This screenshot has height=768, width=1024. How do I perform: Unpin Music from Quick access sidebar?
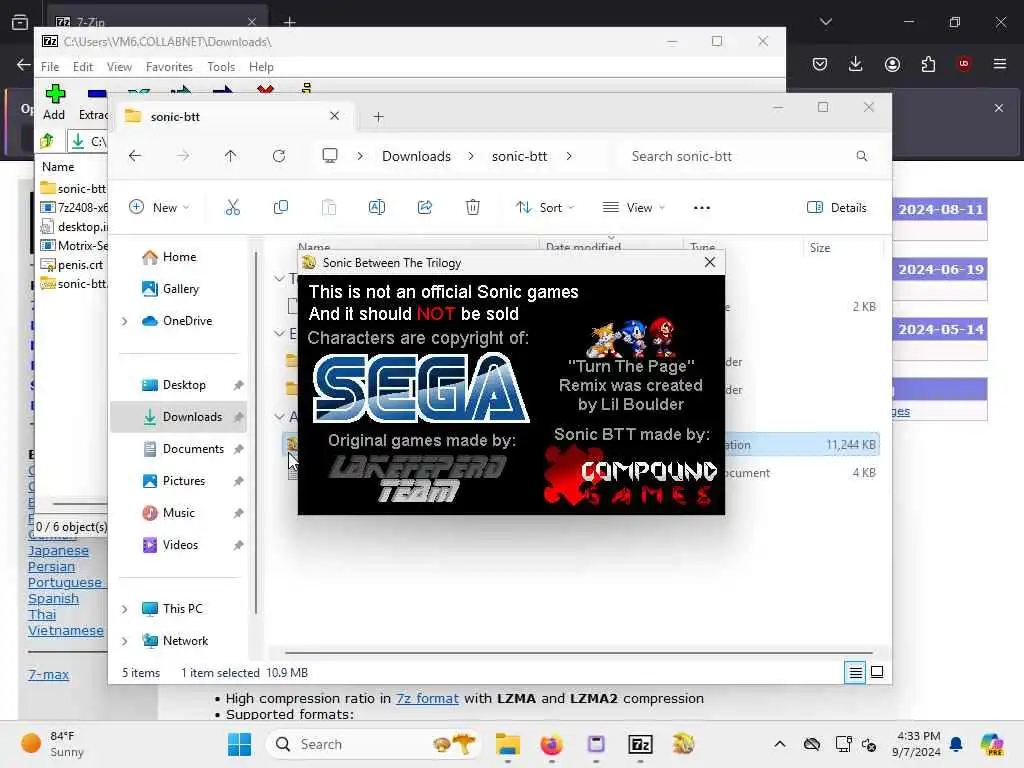click(x=238, y=513)
